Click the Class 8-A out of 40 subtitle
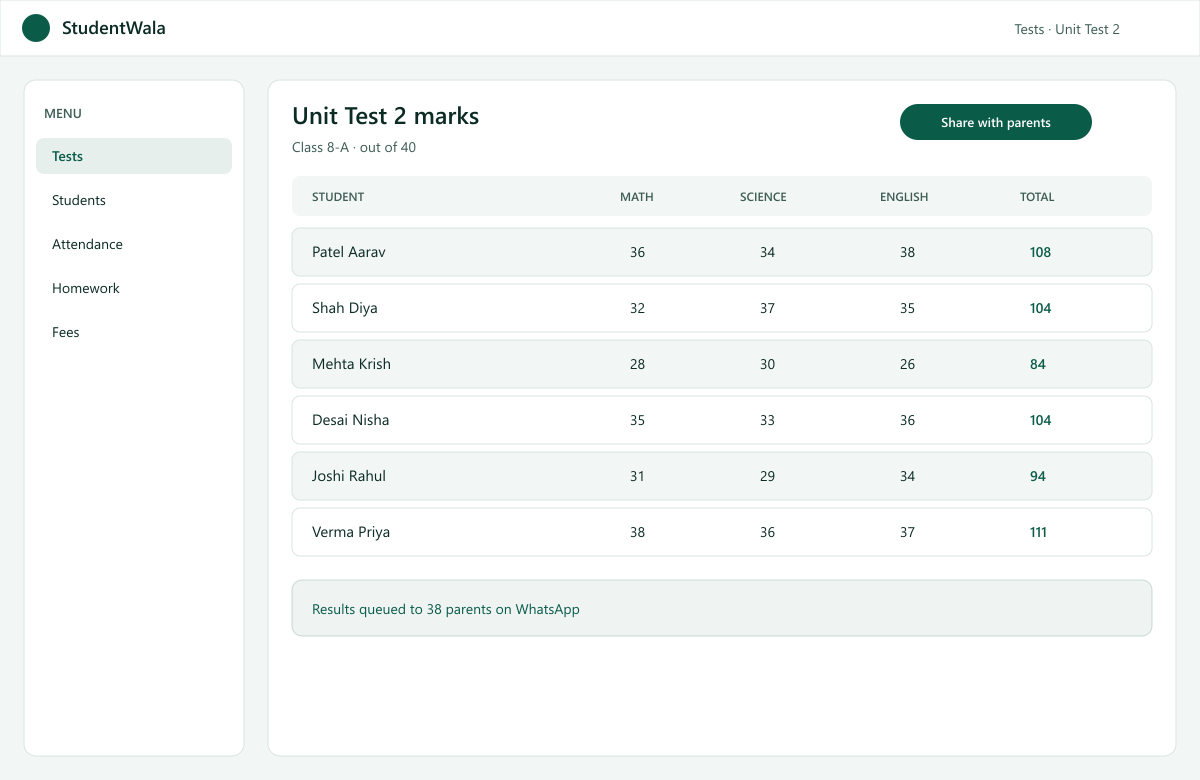The height and width of the screenshot is (780, 1200). pyautogui.click(x=354, y=147)
